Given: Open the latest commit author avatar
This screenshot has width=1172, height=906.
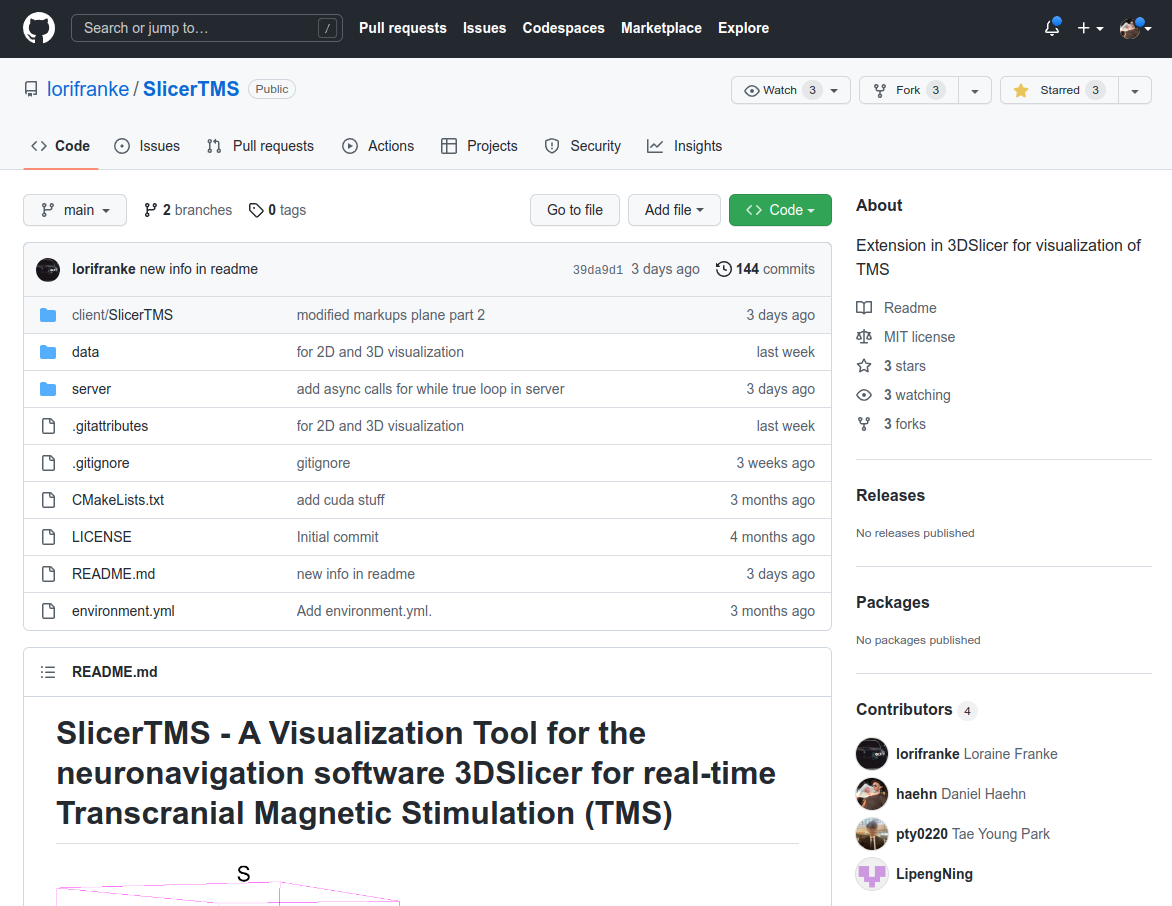Looking at the screenshot, I should click(x=48, y=269).
